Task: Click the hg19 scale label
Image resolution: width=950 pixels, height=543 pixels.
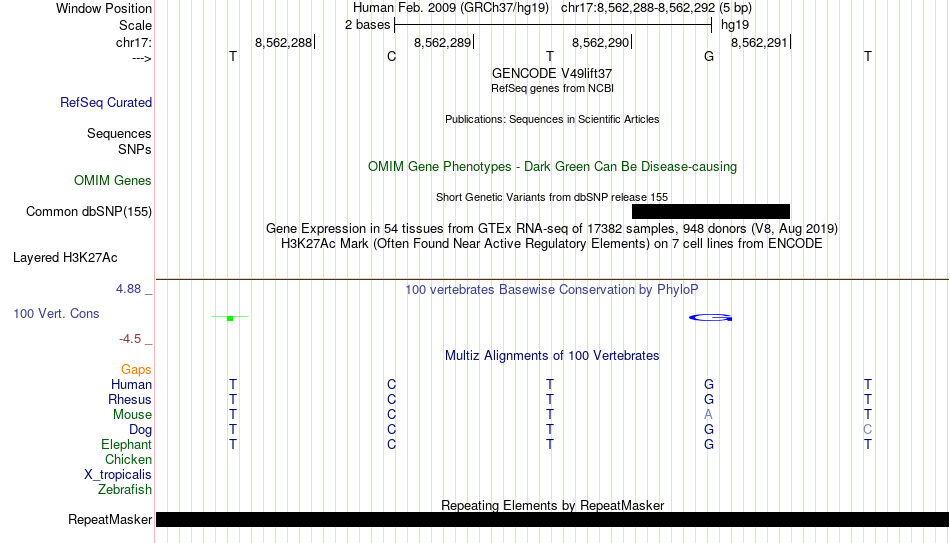Action: pyautogui.click(x=735, y=25)
